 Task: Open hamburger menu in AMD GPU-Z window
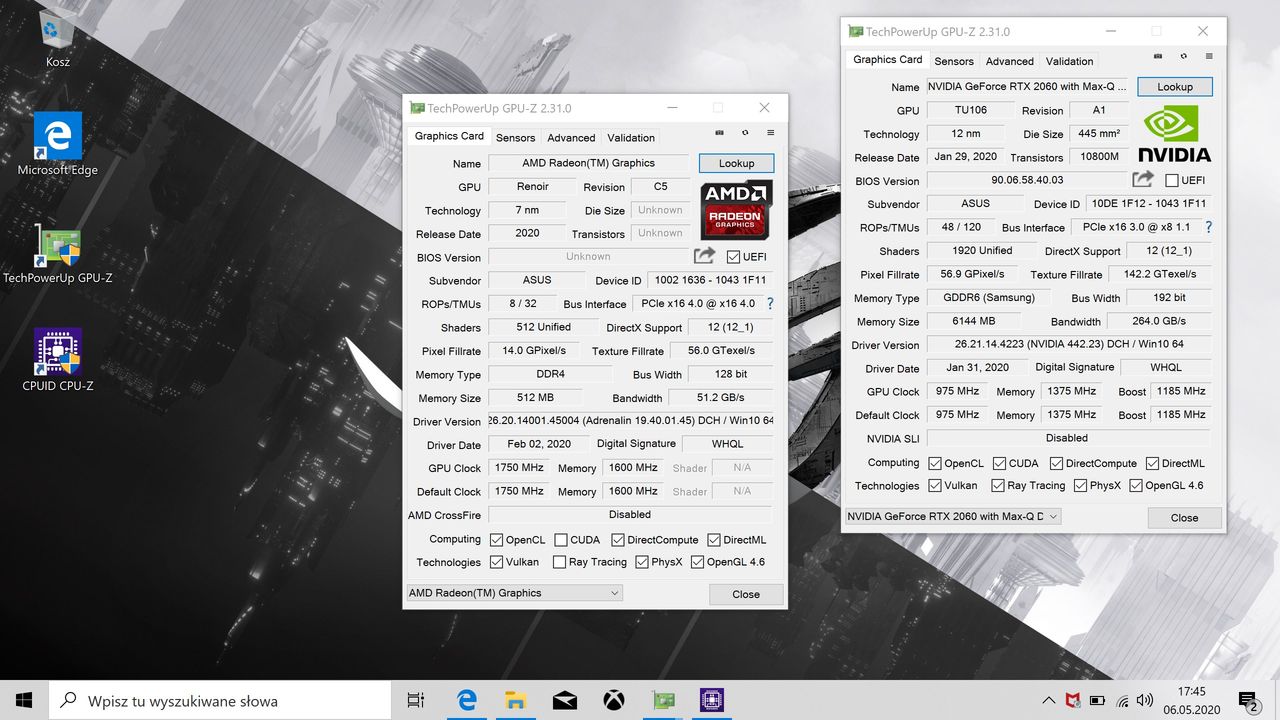770,133
